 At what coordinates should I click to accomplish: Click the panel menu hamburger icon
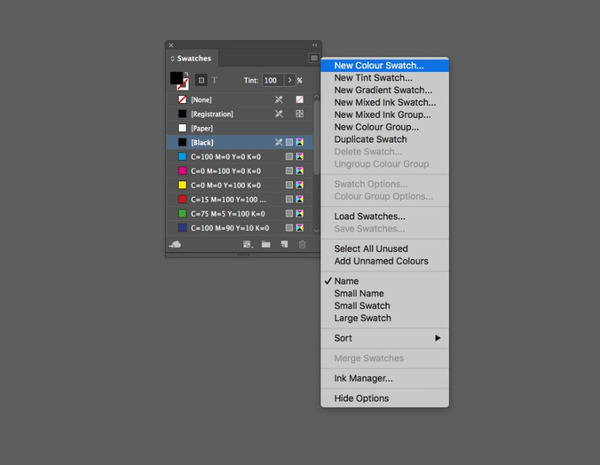(314, 59)
